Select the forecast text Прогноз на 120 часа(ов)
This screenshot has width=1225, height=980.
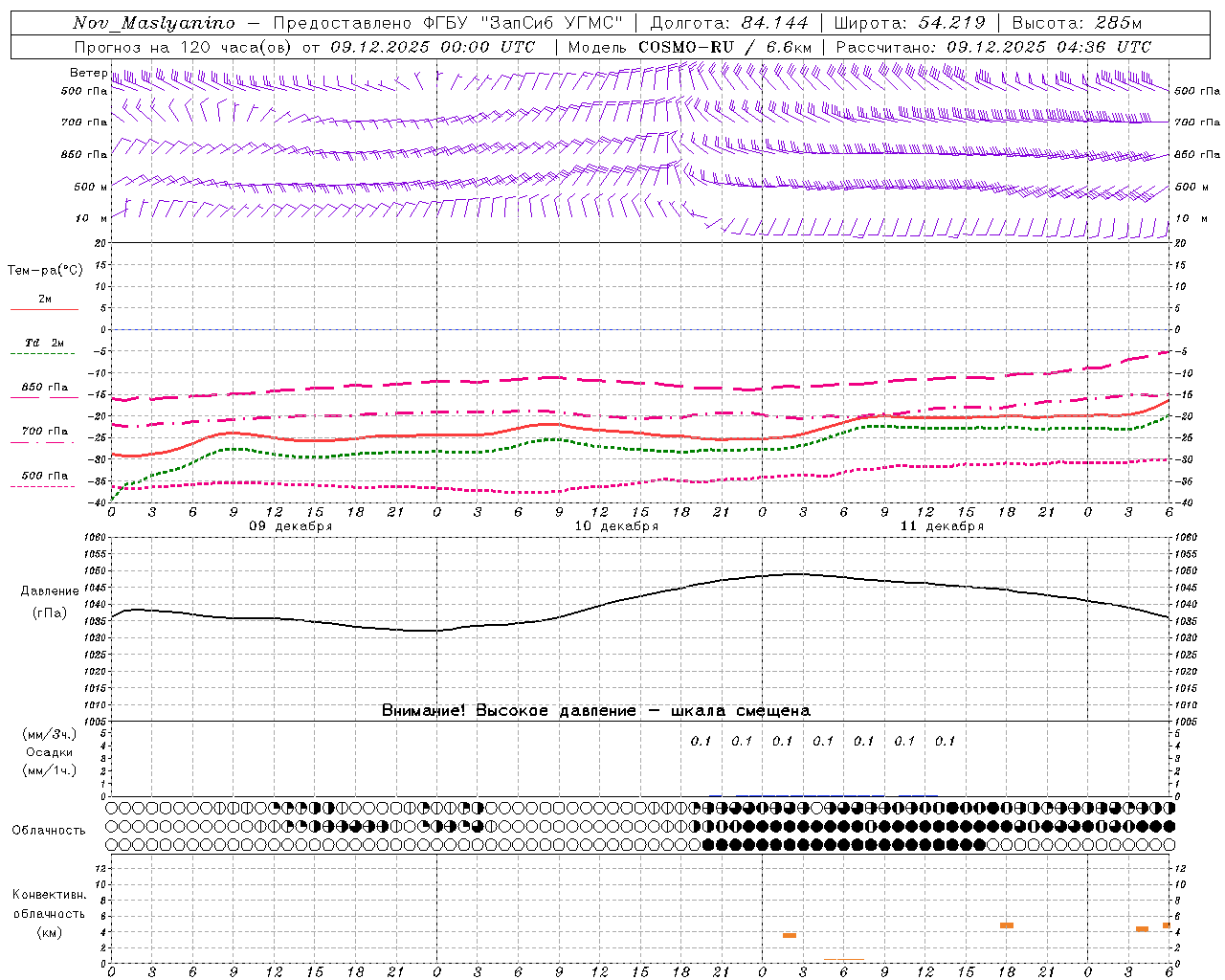[185, 47]
